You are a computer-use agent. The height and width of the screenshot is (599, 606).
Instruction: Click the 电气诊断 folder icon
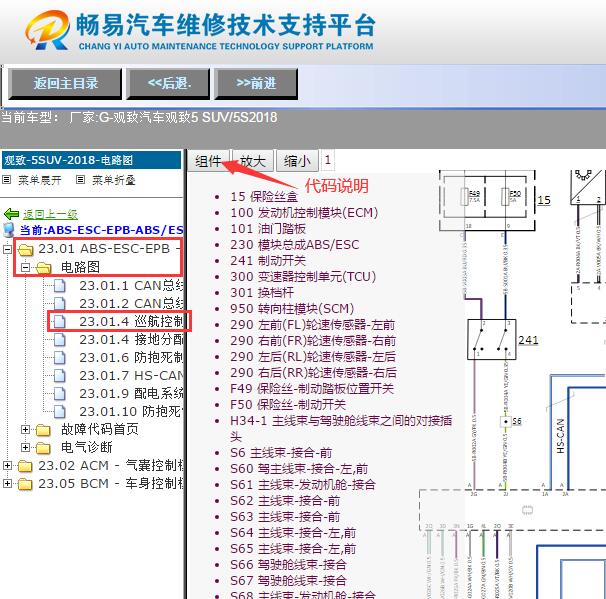tap(44, 448)
